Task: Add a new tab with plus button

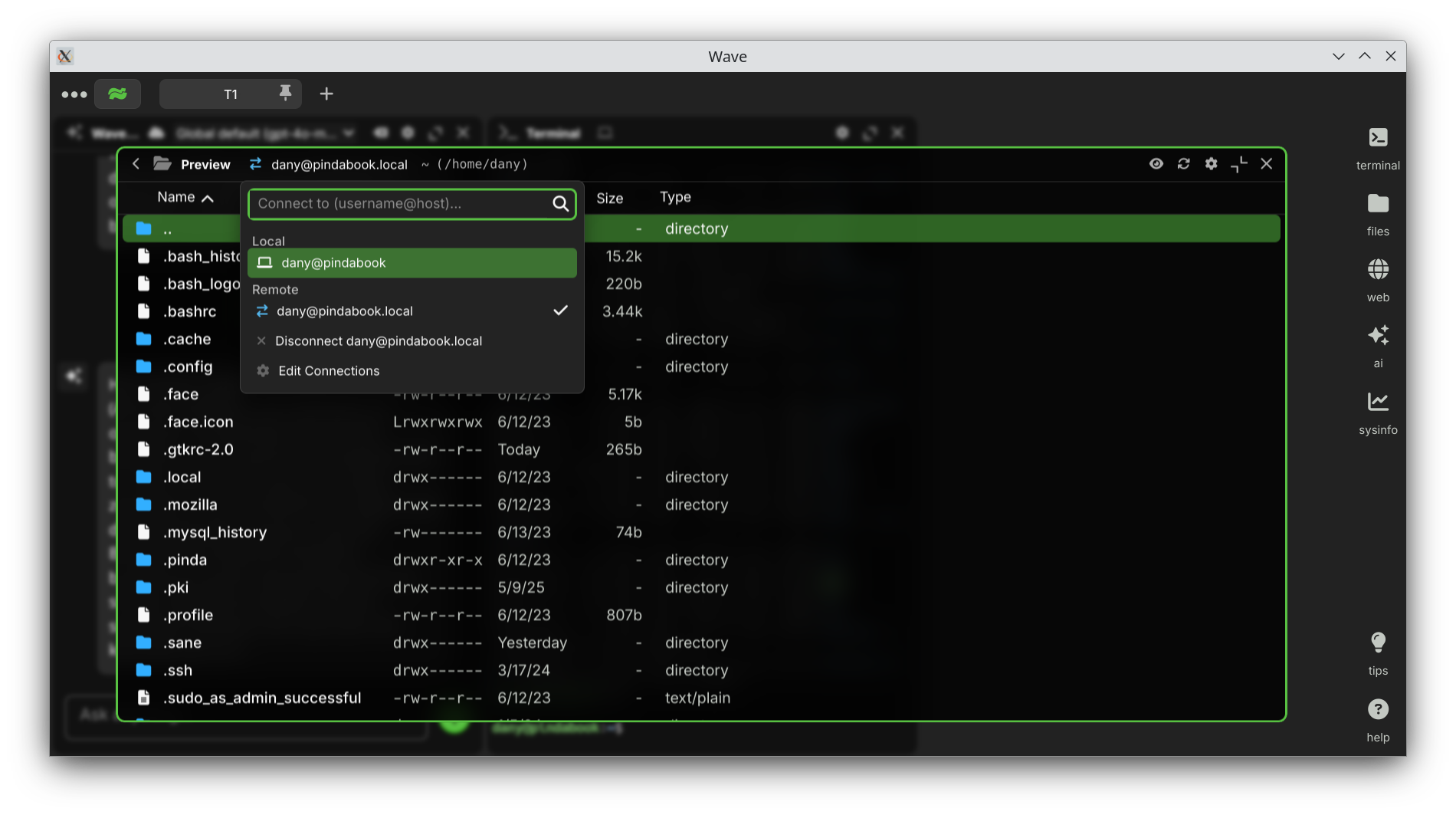Action: [x=326, y=94]
